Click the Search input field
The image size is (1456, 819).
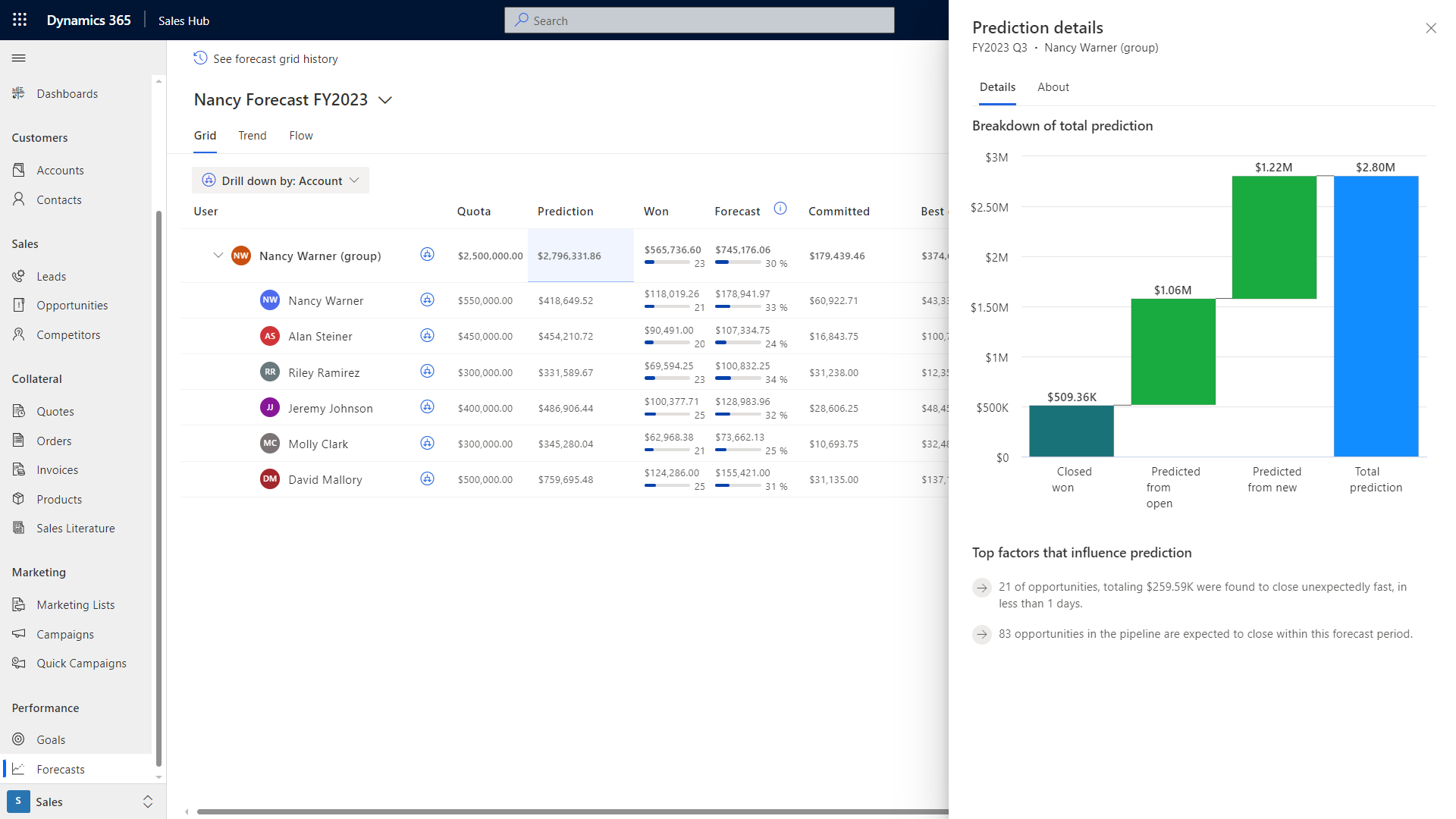[699, 20]
